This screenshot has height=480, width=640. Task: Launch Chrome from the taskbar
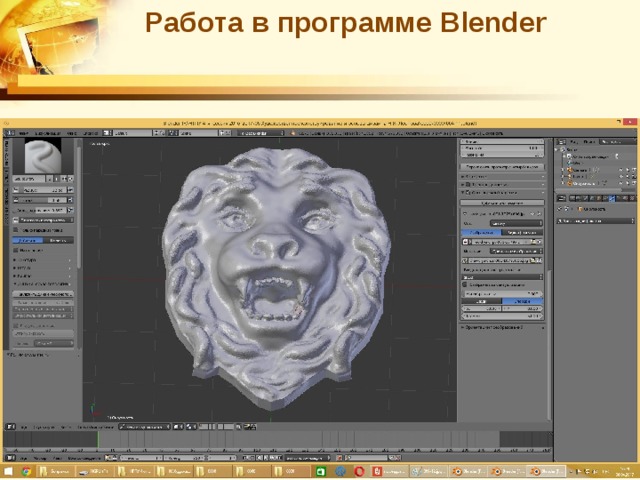tap(27, 471)
